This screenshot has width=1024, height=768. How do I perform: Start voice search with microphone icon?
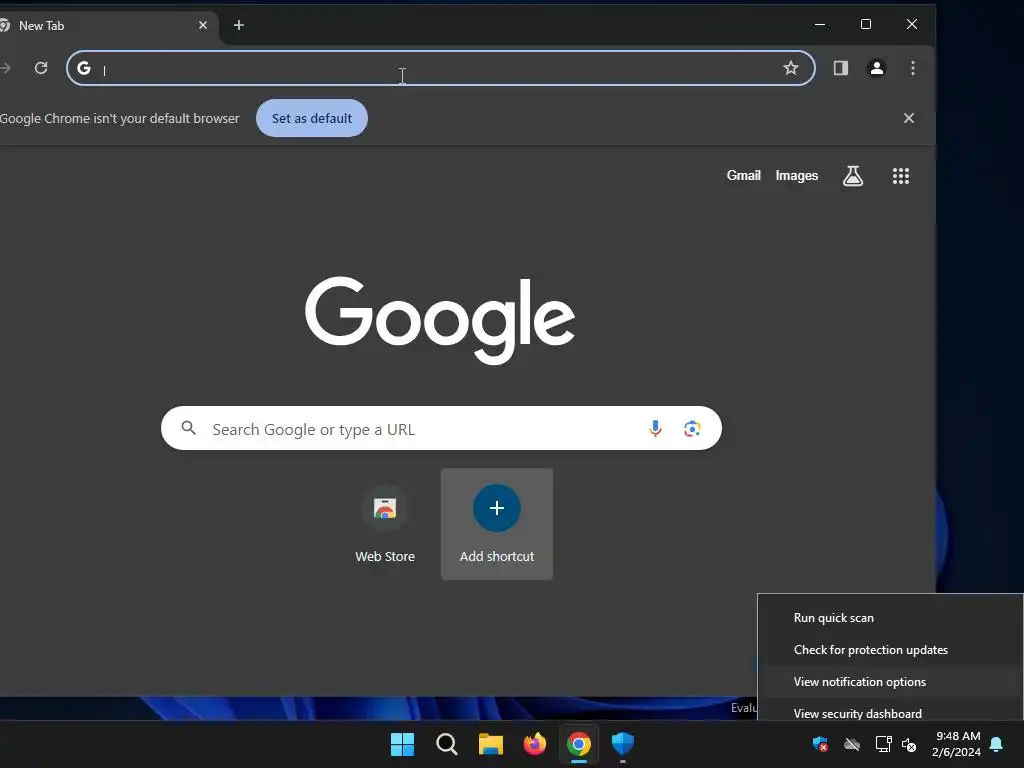pyautogui.click(x=655, y=428)
